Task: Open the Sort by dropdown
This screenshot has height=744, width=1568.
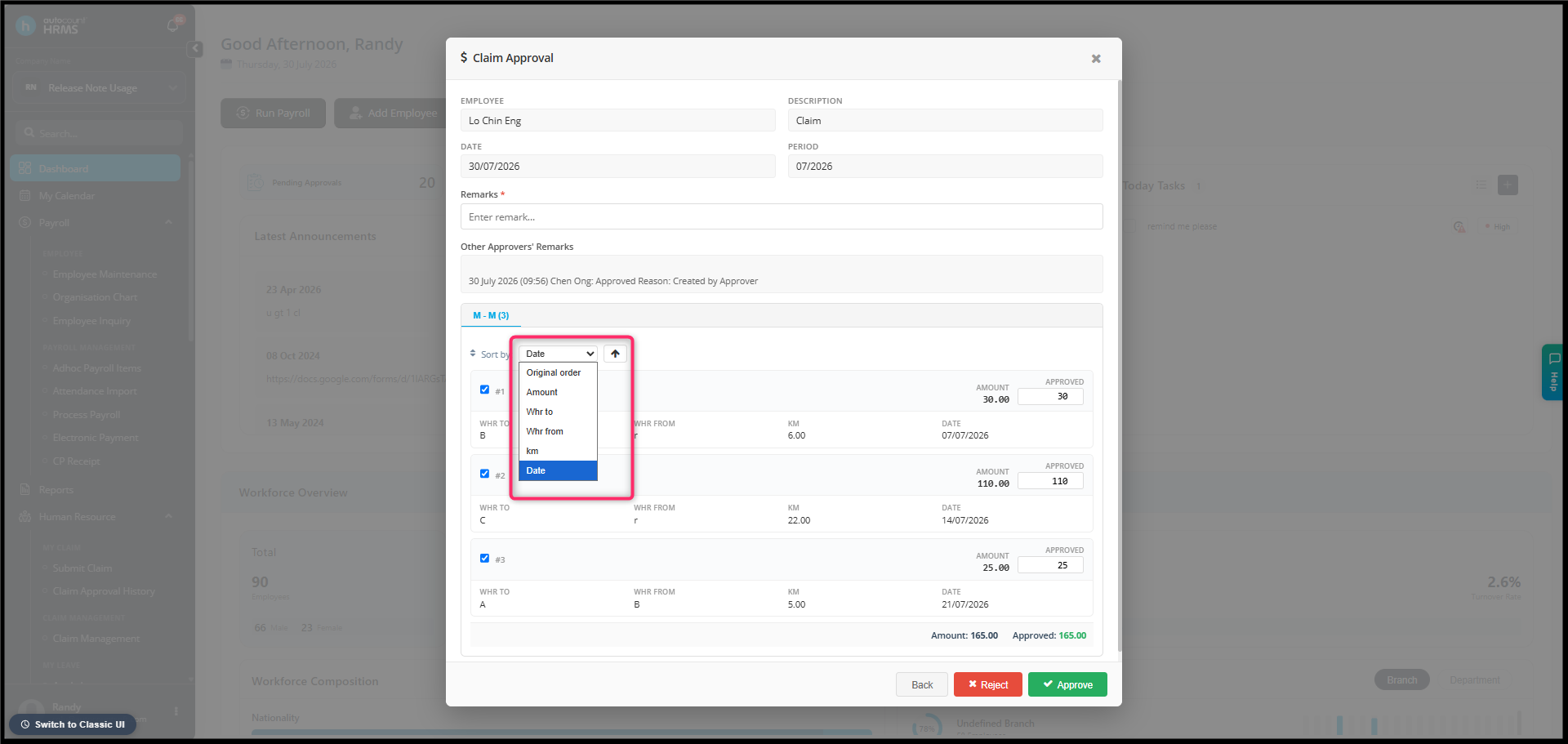Action: pyautogui.click(x=558, y=354)
